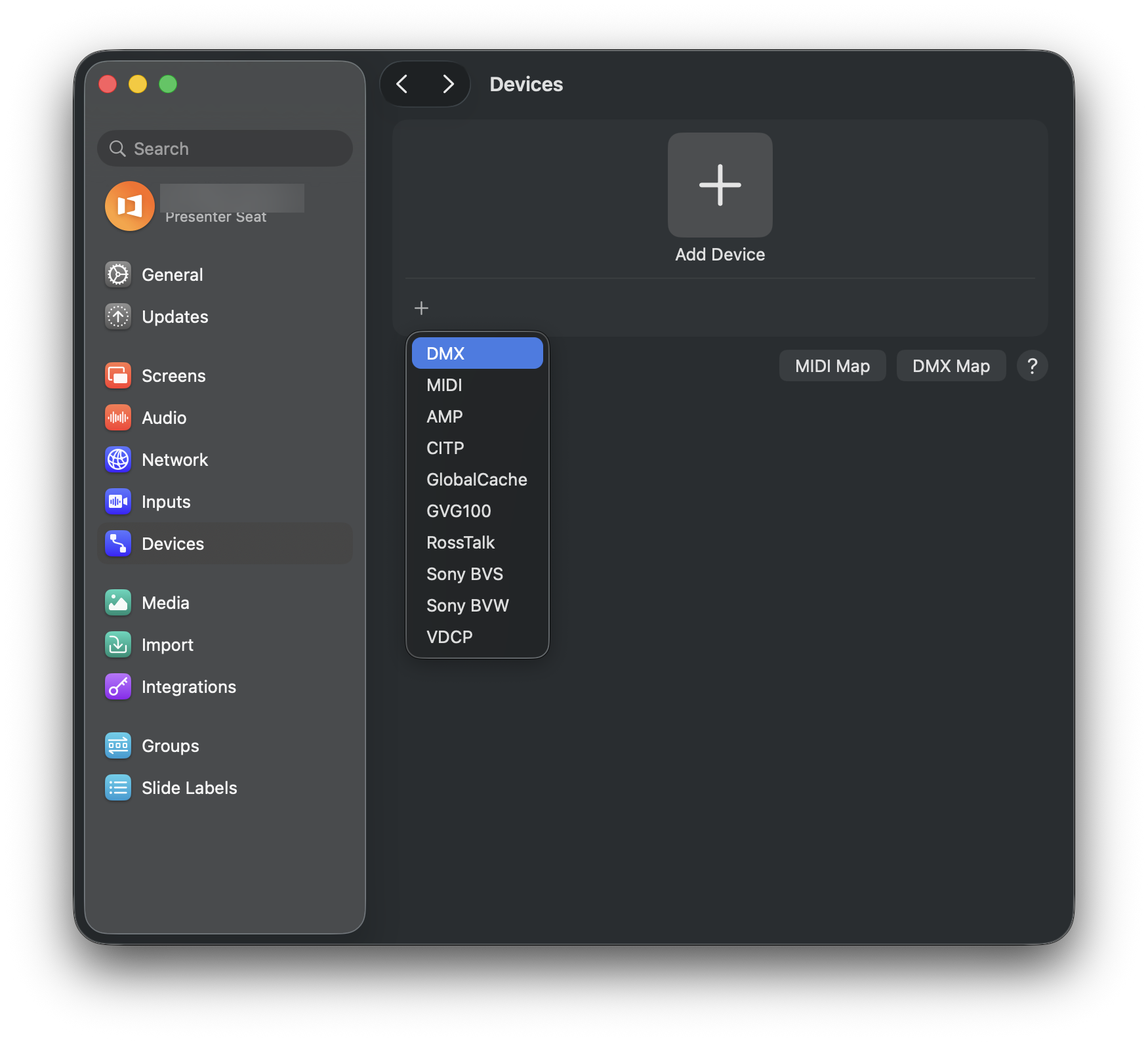
Task: Choose MIDI from device type menu
Action: 477,385
